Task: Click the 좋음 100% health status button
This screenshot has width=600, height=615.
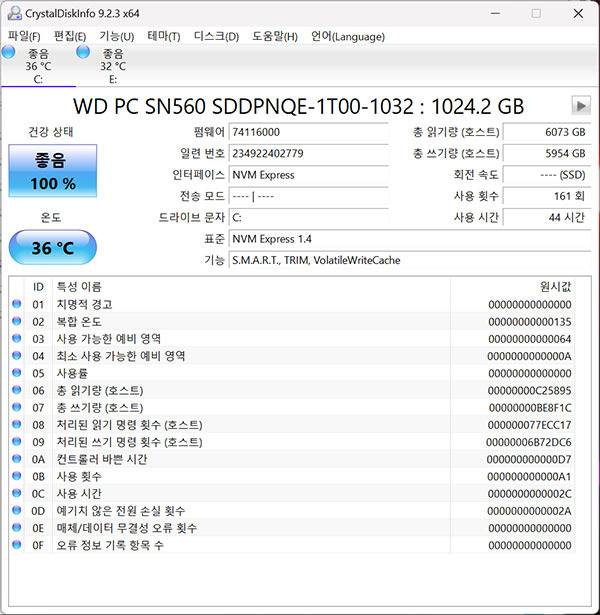Action: click(53, 171)
